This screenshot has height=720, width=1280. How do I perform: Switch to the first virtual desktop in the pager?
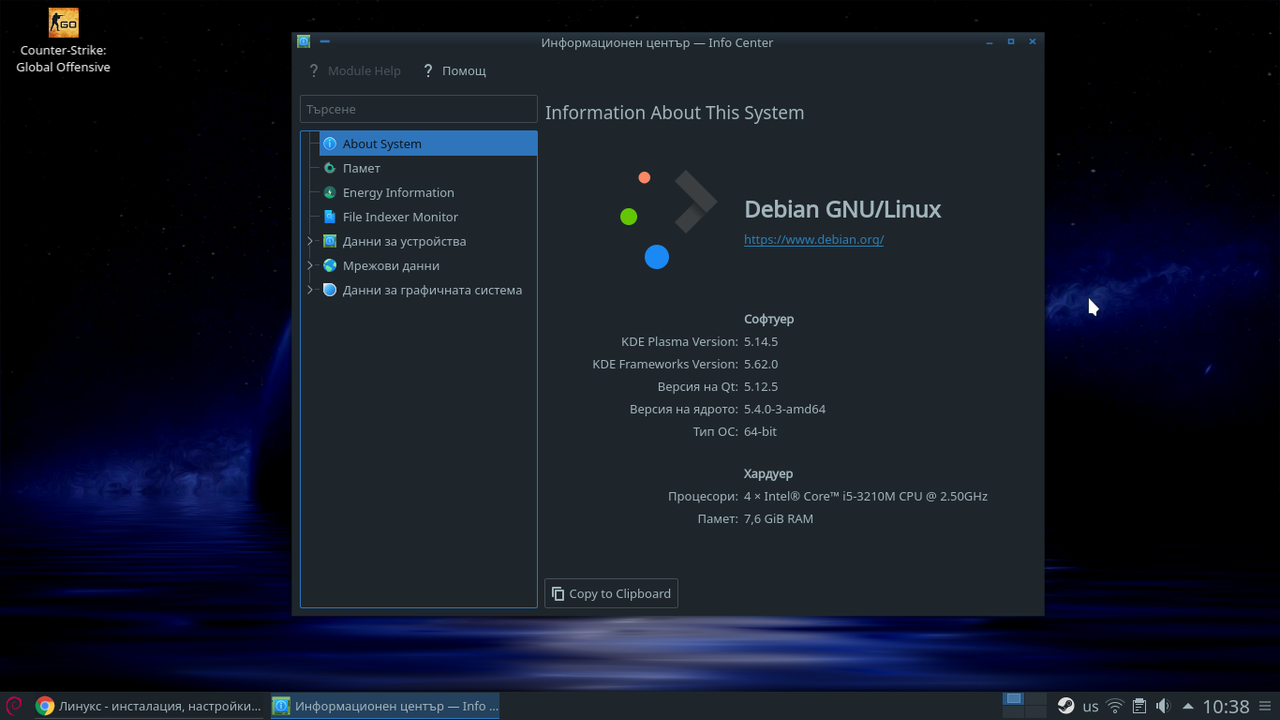(x=1013, y=699)
